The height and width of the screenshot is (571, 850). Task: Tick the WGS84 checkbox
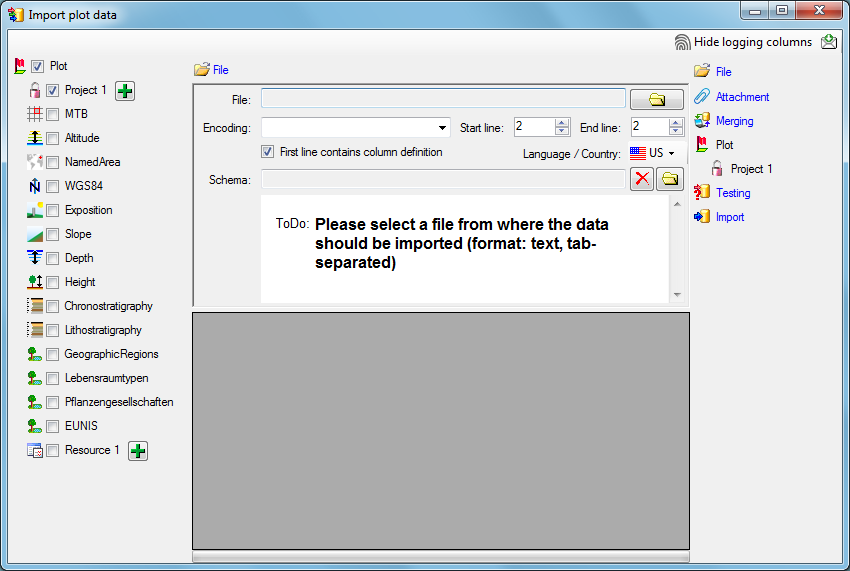[x=53, y=187]
